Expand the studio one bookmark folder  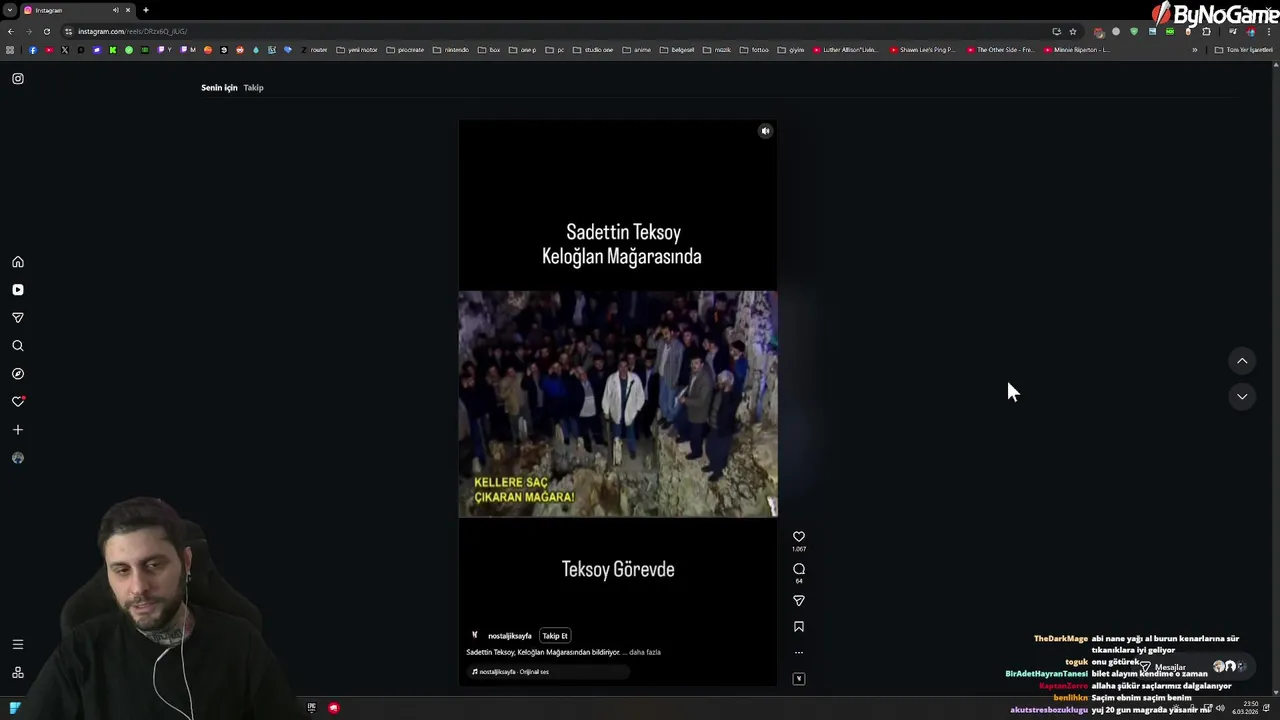[x=593, y=50]
